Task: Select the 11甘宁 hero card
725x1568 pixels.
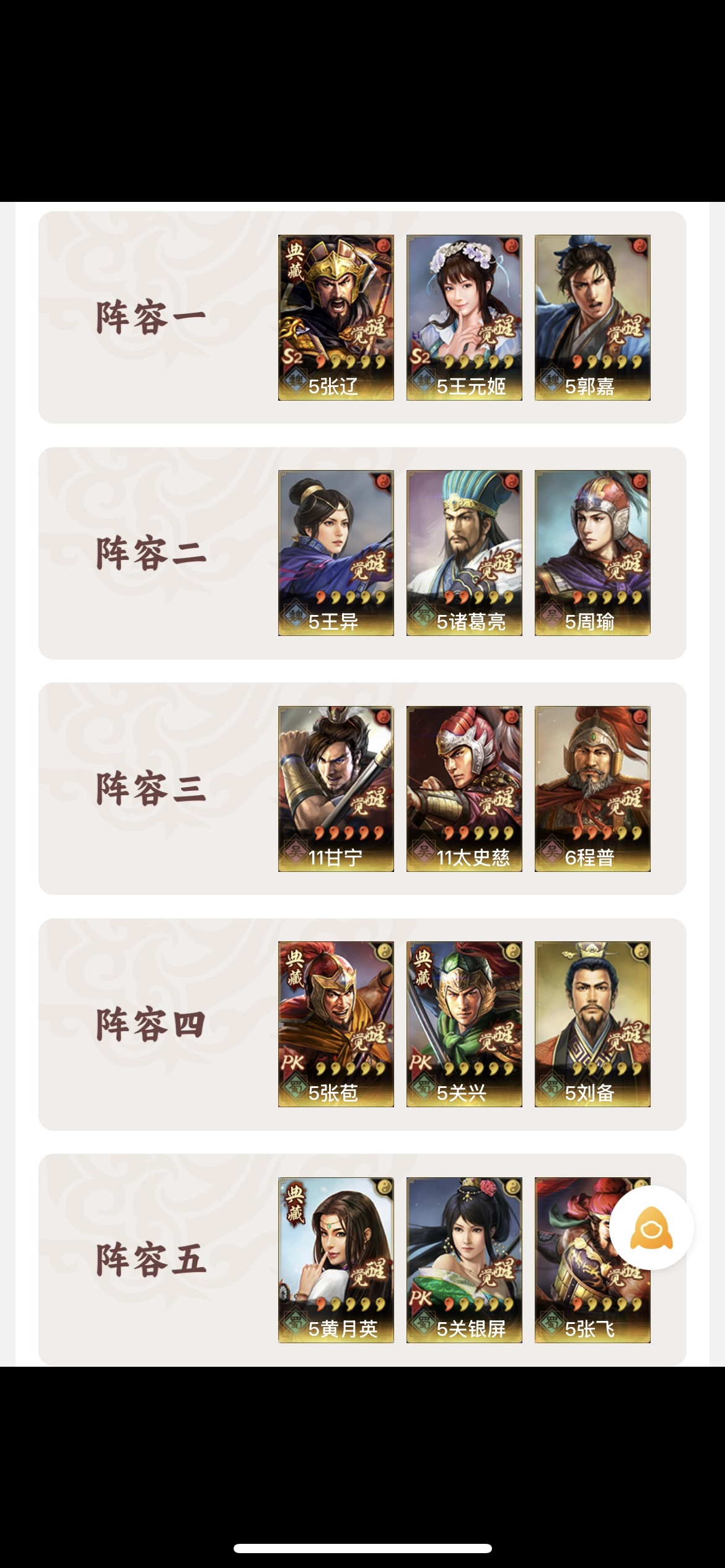Action: [x=336, y=789]
